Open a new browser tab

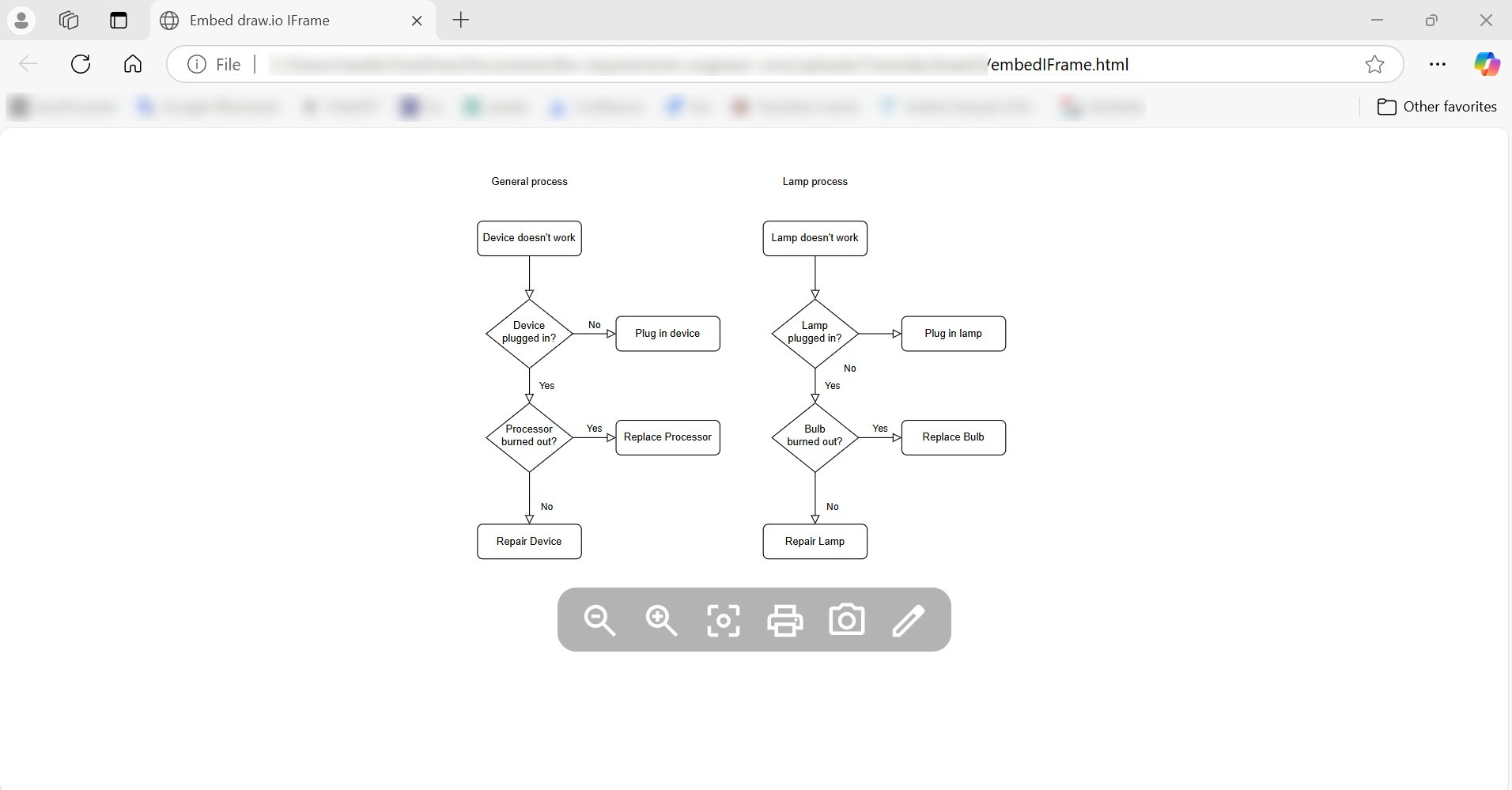(461, 21)
